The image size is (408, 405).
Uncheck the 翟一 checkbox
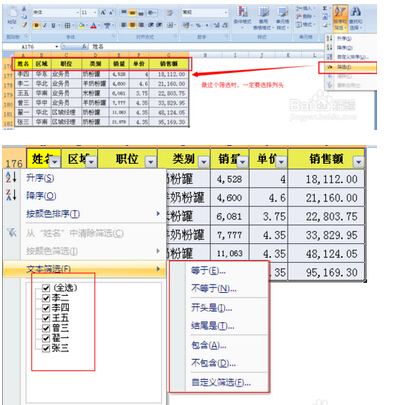pos(46,338)
